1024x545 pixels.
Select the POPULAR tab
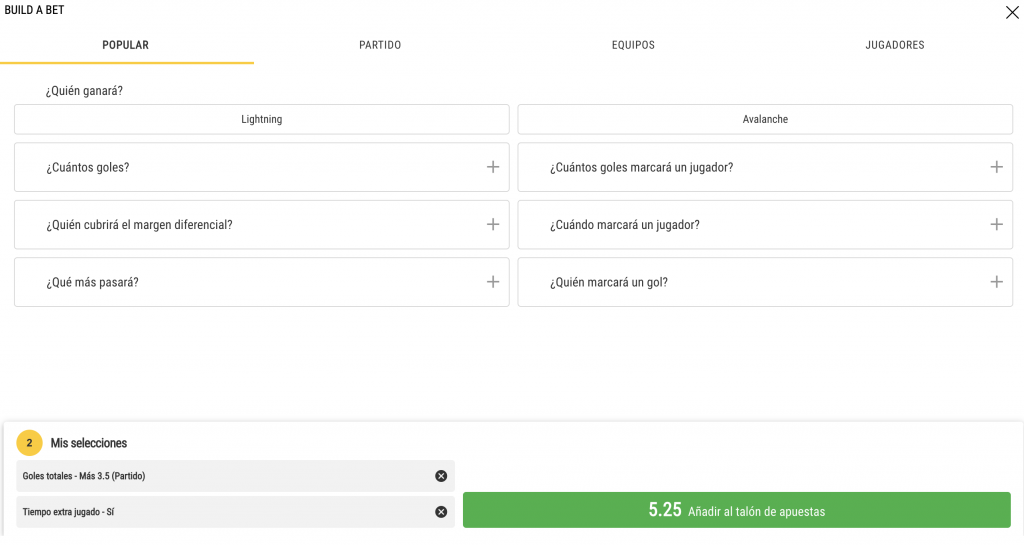pyautogui.click(x=125, y=45)
